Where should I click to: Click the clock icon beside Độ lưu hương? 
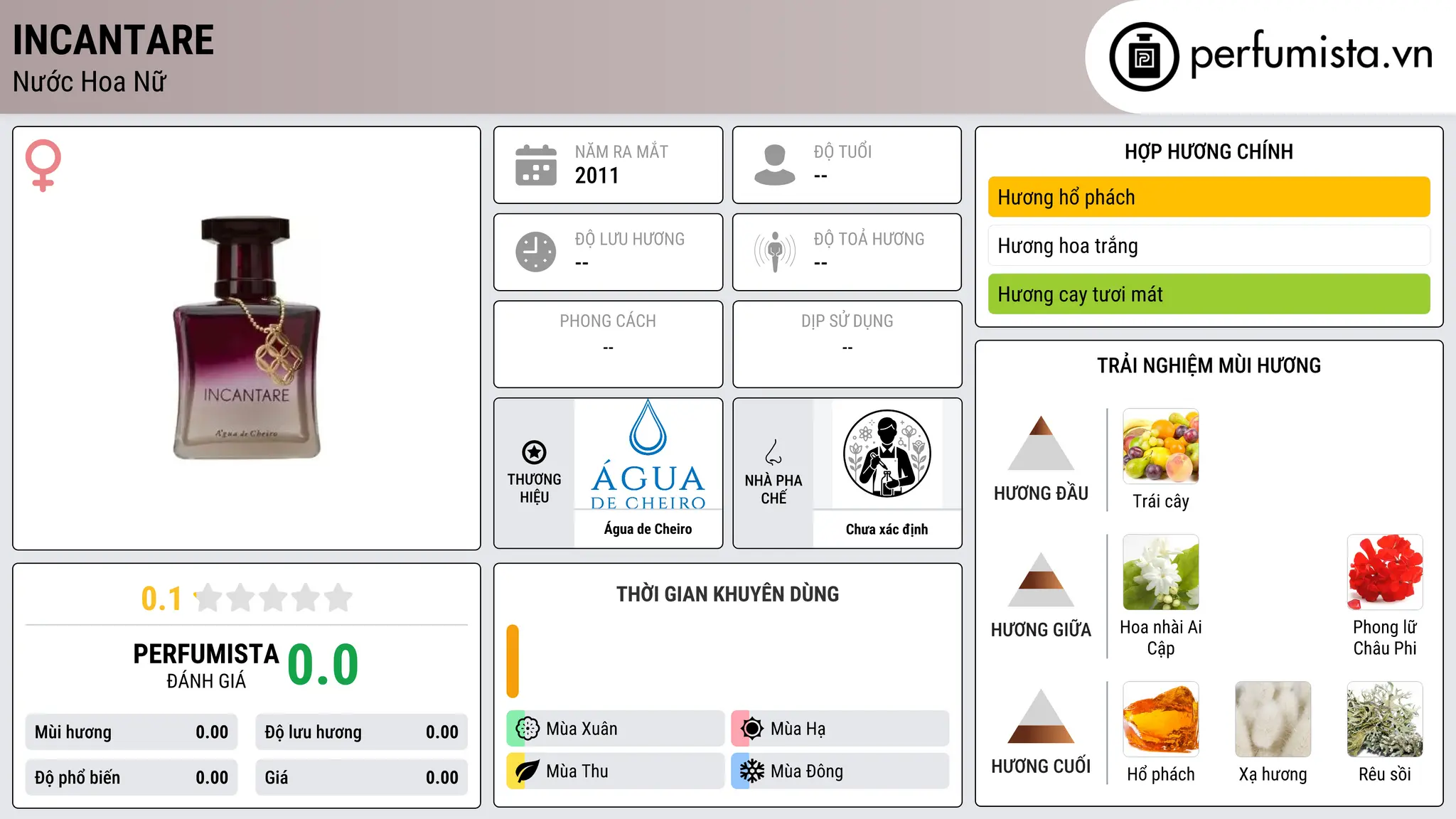pos(536,252)
